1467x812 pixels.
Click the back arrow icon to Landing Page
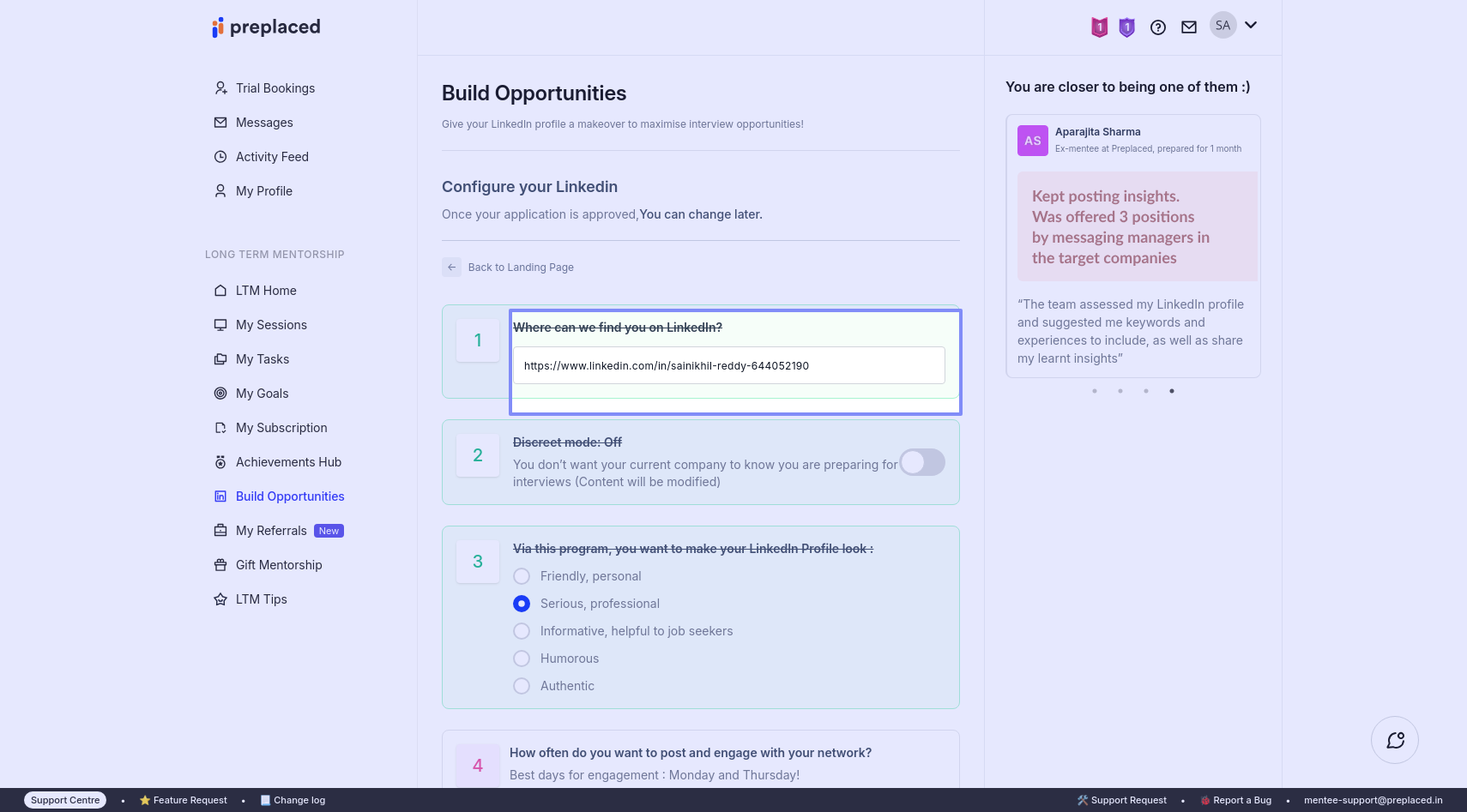tap(452, 268)
